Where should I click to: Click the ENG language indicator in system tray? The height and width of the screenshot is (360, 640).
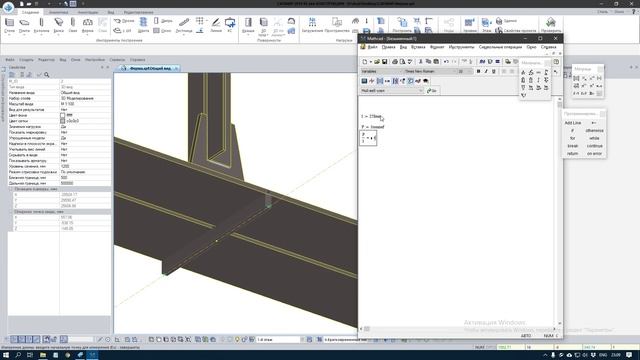(x=604, y=355)
